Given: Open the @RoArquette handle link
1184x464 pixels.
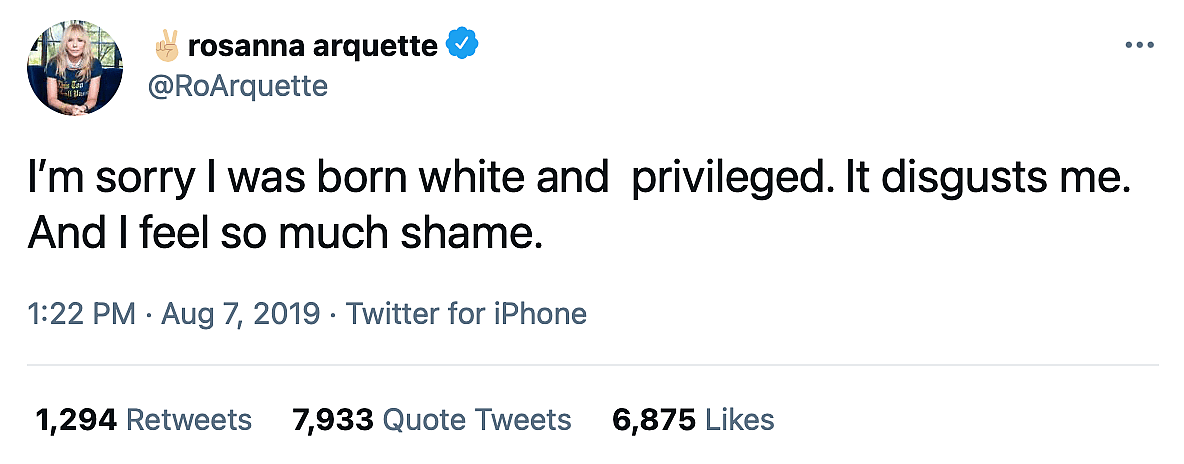Looking at the screenshot, I should point(237,87).
